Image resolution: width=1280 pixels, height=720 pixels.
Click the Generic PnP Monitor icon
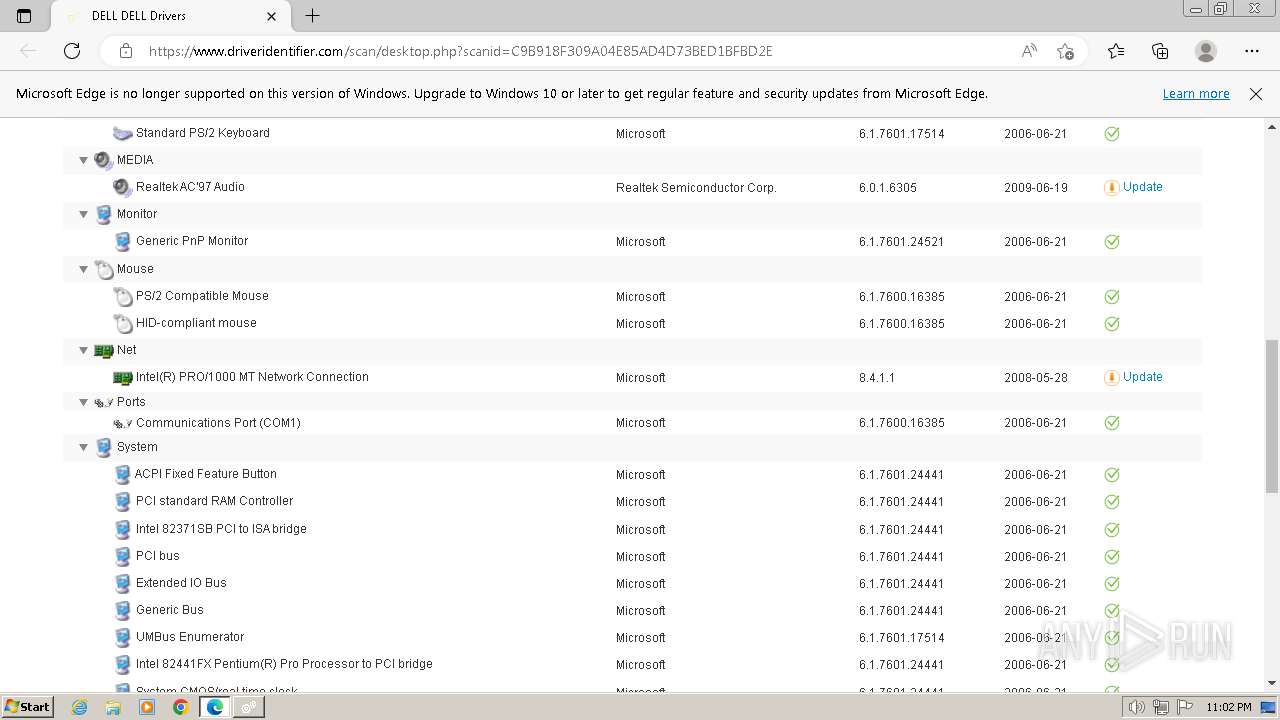coord(122,241)
